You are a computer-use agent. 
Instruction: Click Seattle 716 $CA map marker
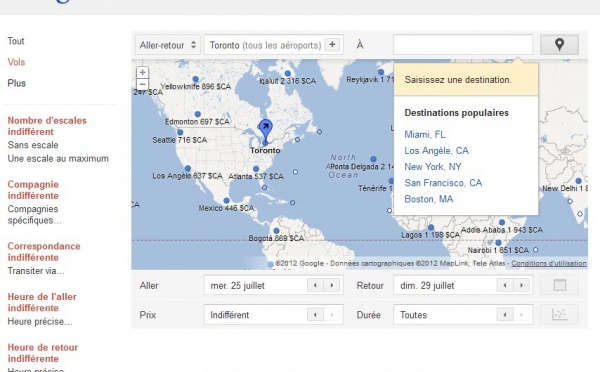[x=180, y=132]
